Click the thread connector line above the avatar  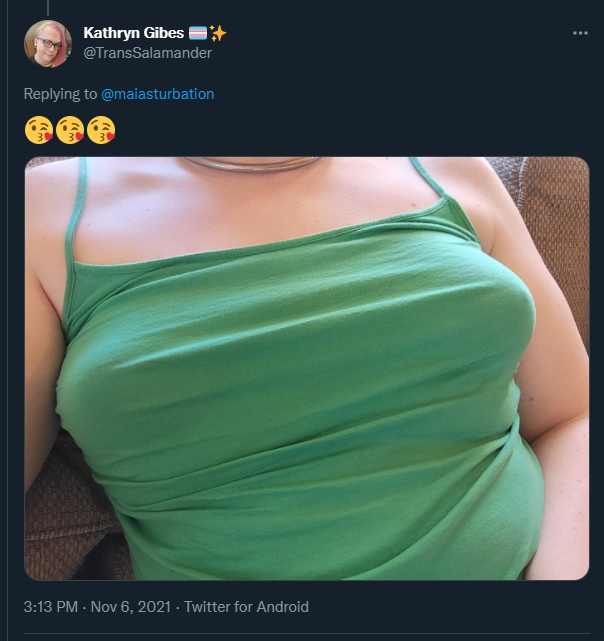tap(48, 8)
